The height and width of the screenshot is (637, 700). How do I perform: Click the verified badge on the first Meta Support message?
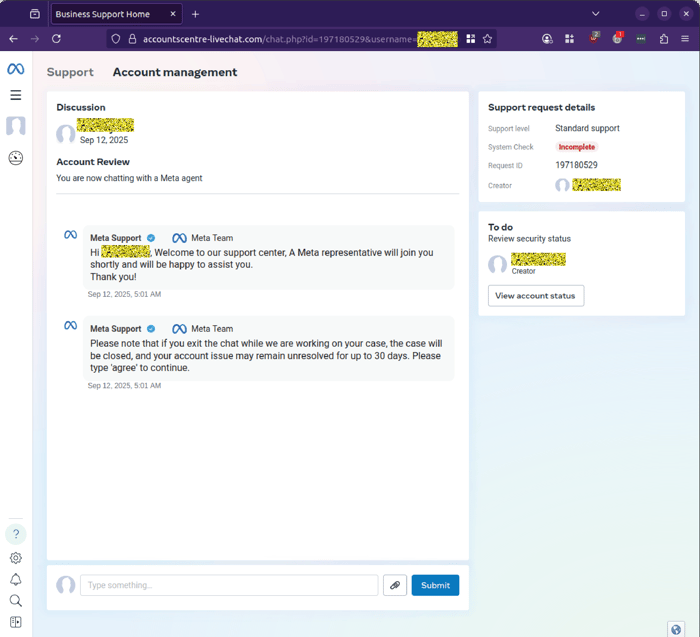151,238
